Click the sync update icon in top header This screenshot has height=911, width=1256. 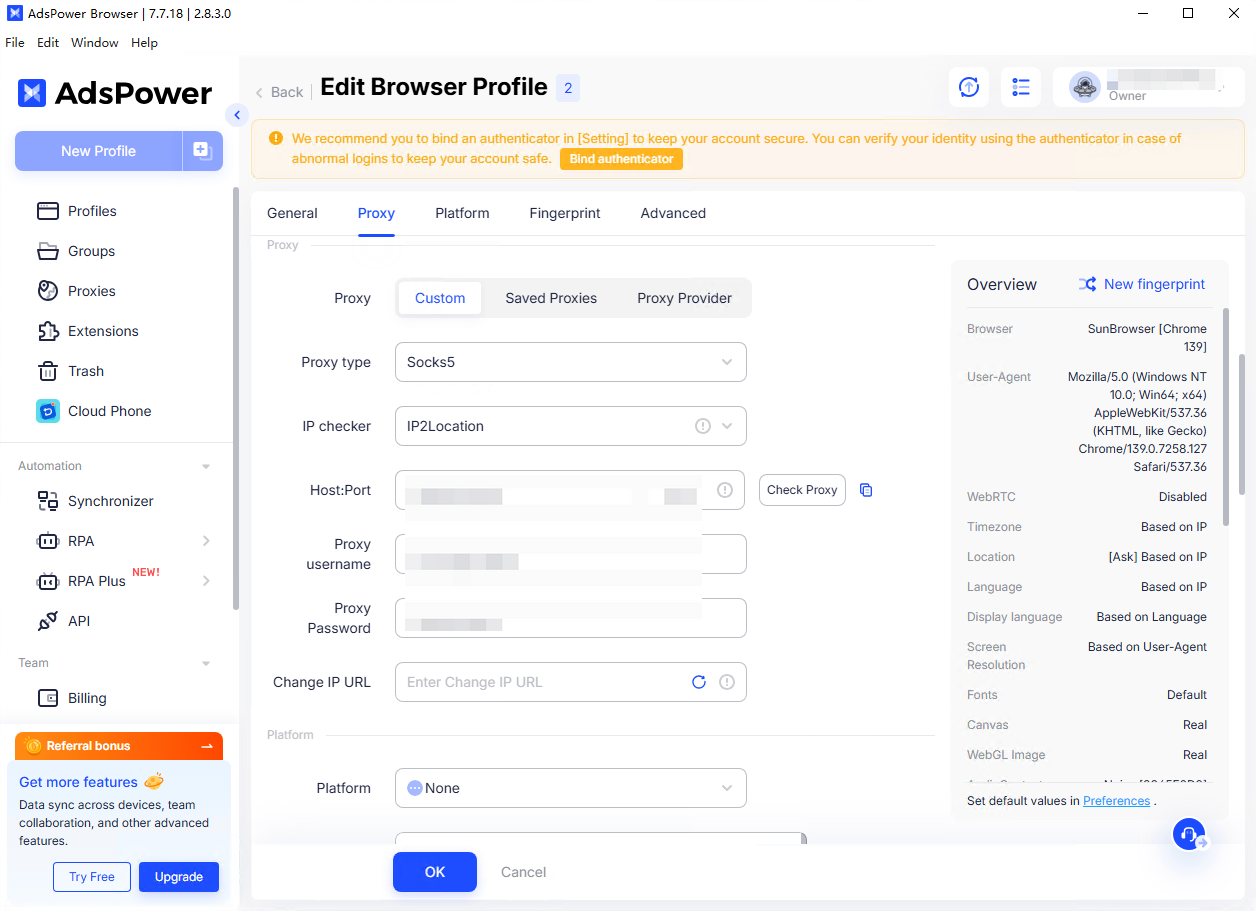click(x=968, y=88)
